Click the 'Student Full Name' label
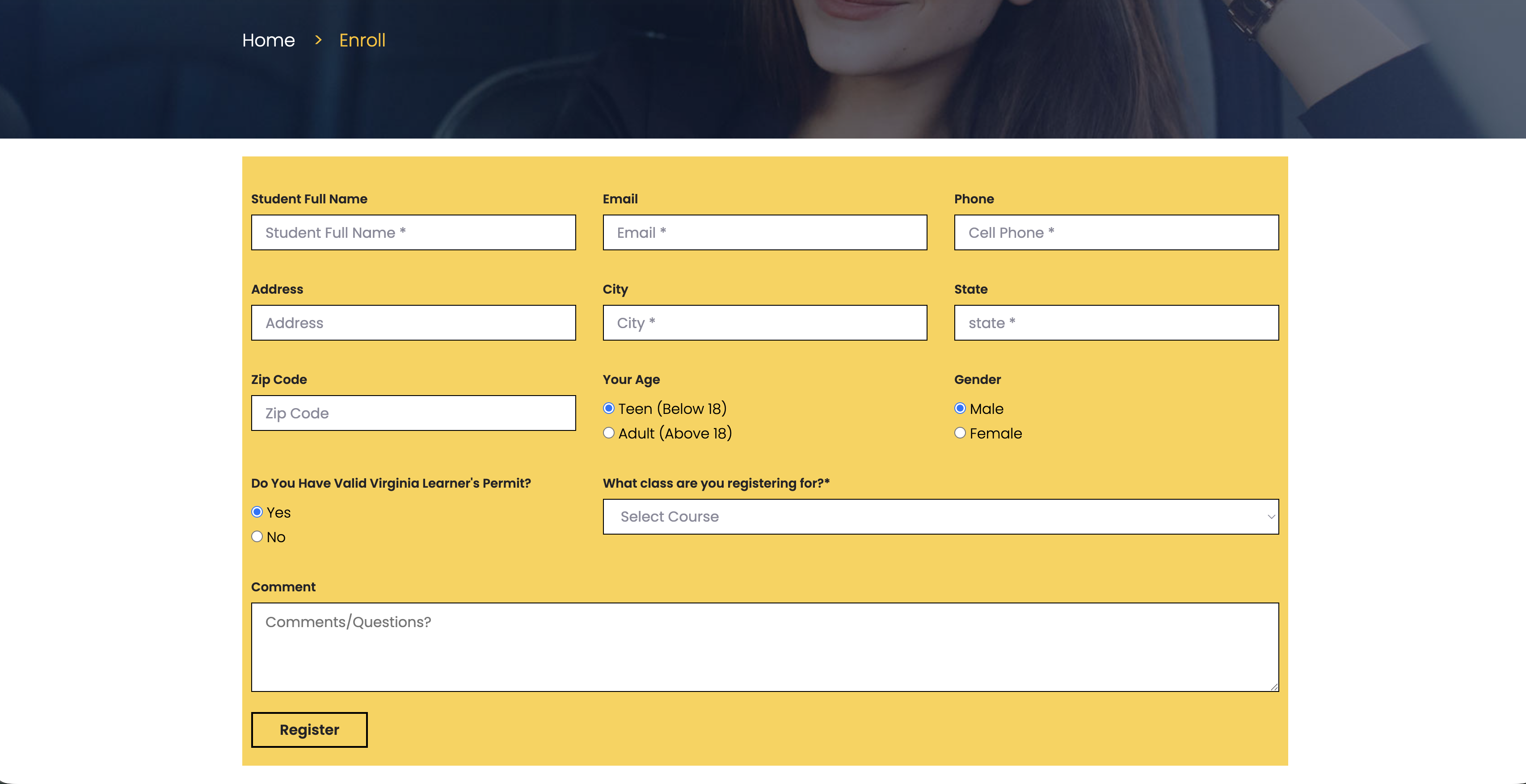The width and height of the screenshot is (1526, 784). (309, 199)
